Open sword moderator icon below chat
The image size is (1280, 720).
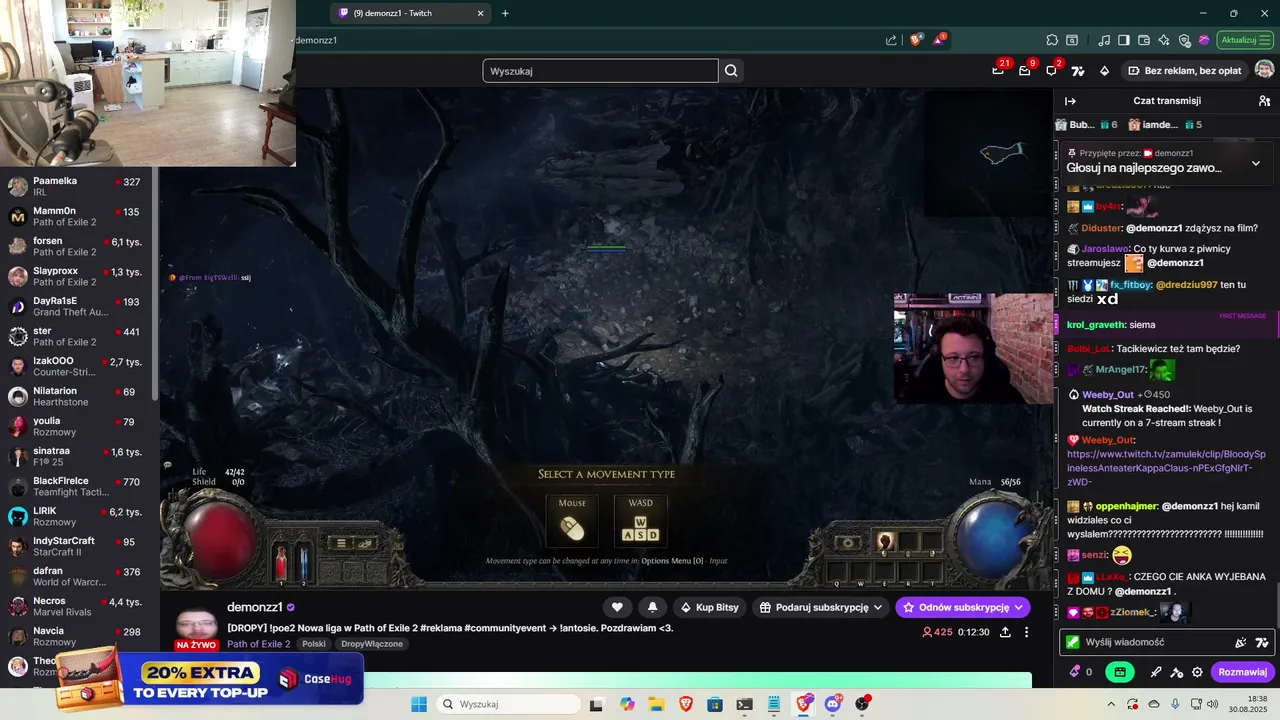pos(1156,672)
